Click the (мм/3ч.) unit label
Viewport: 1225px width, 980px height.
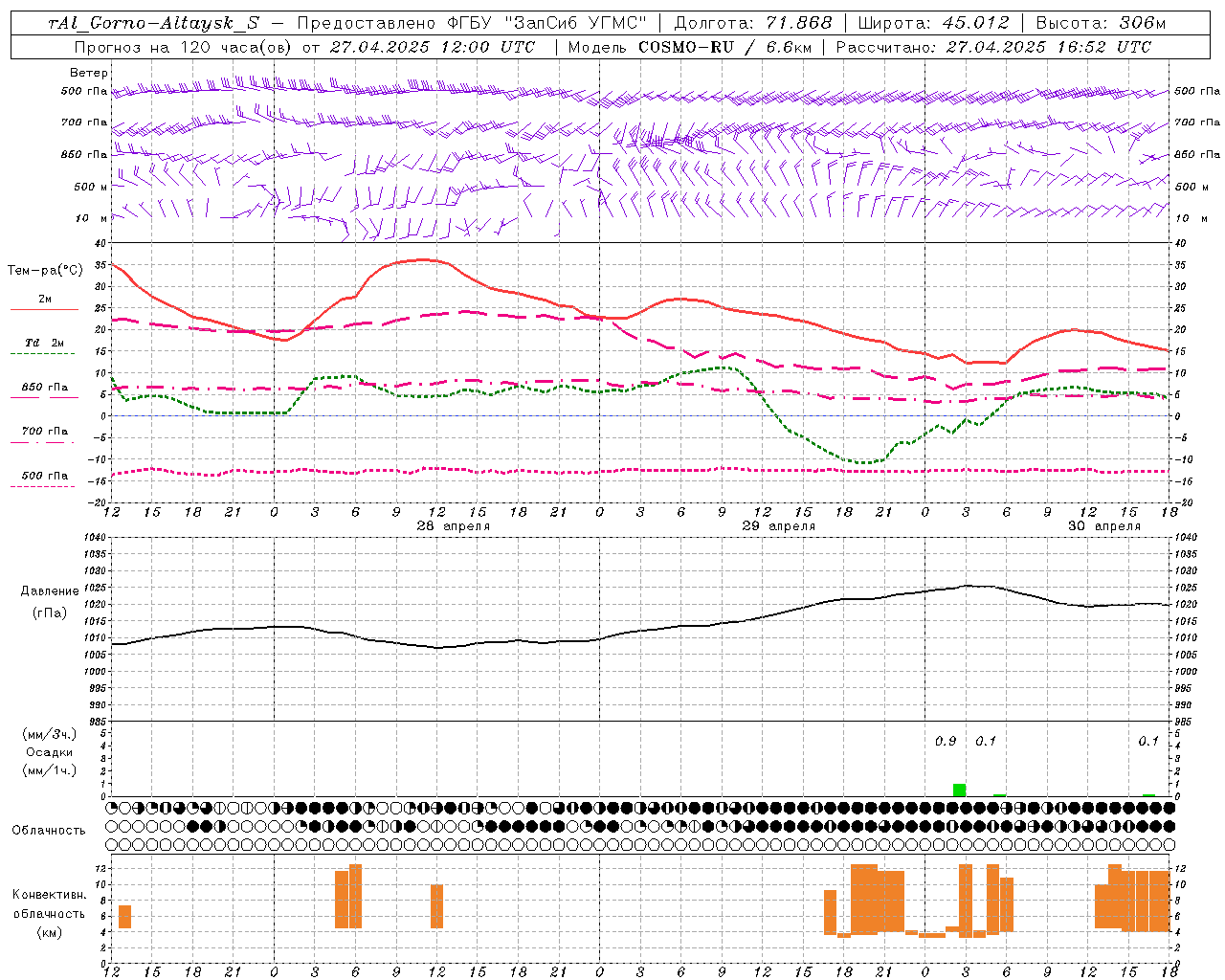coord(50,734)
